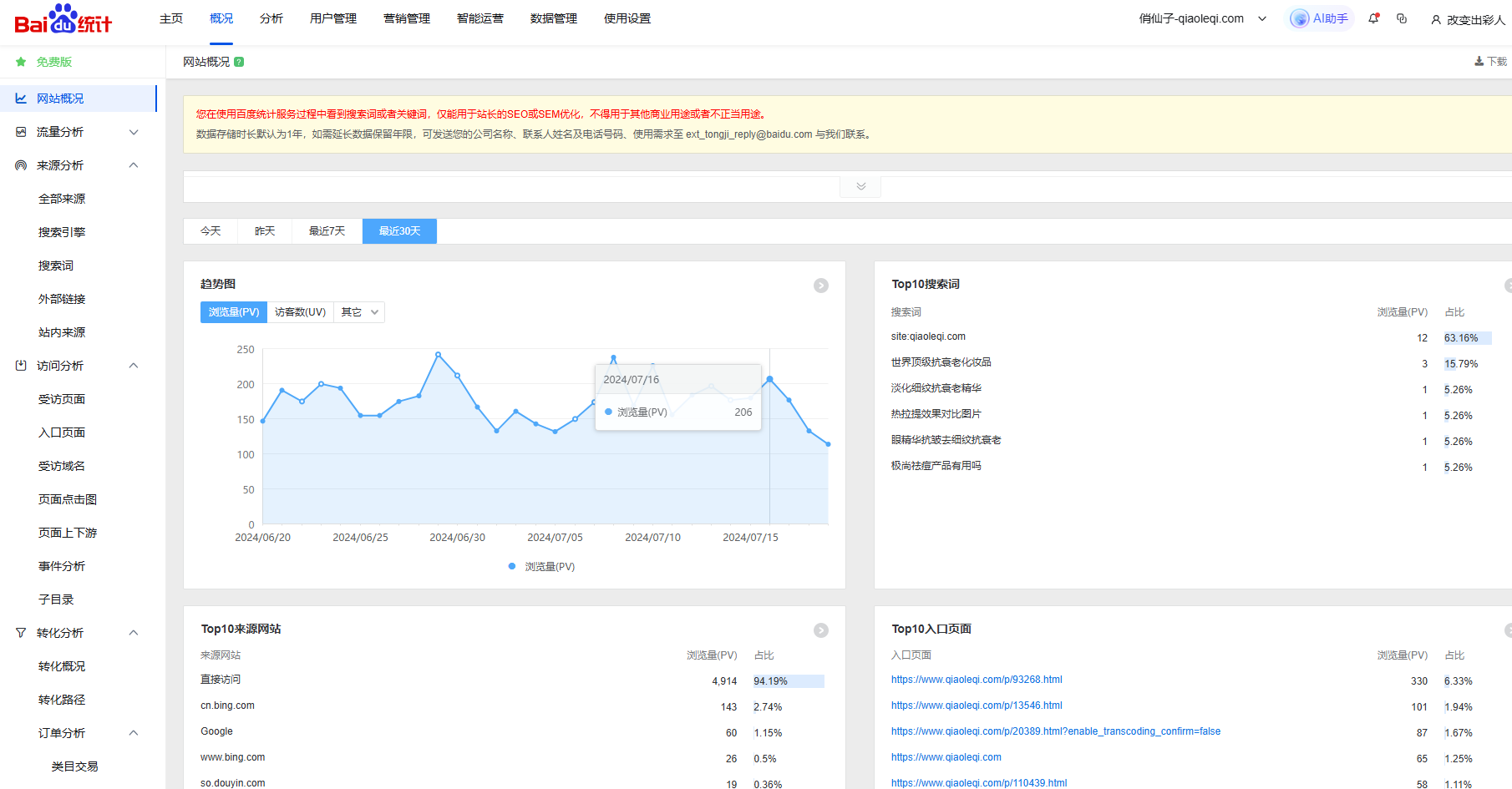Go to 搜索引擎 in sidebar
Viewport: 1512px width, 789px height.
click(62, 232)
